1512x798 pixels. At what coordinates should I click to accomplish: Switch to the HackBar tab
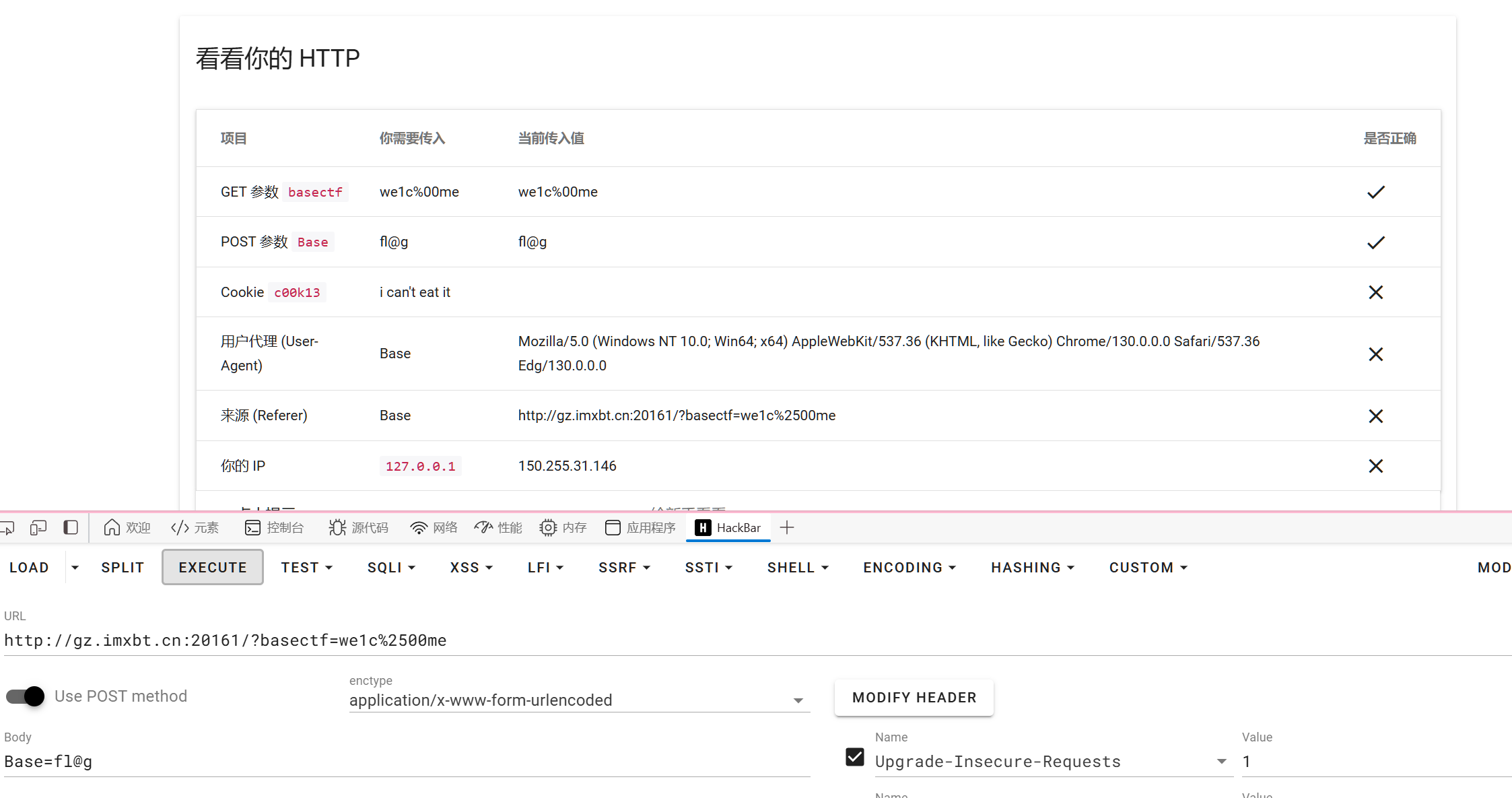point(728,527)
